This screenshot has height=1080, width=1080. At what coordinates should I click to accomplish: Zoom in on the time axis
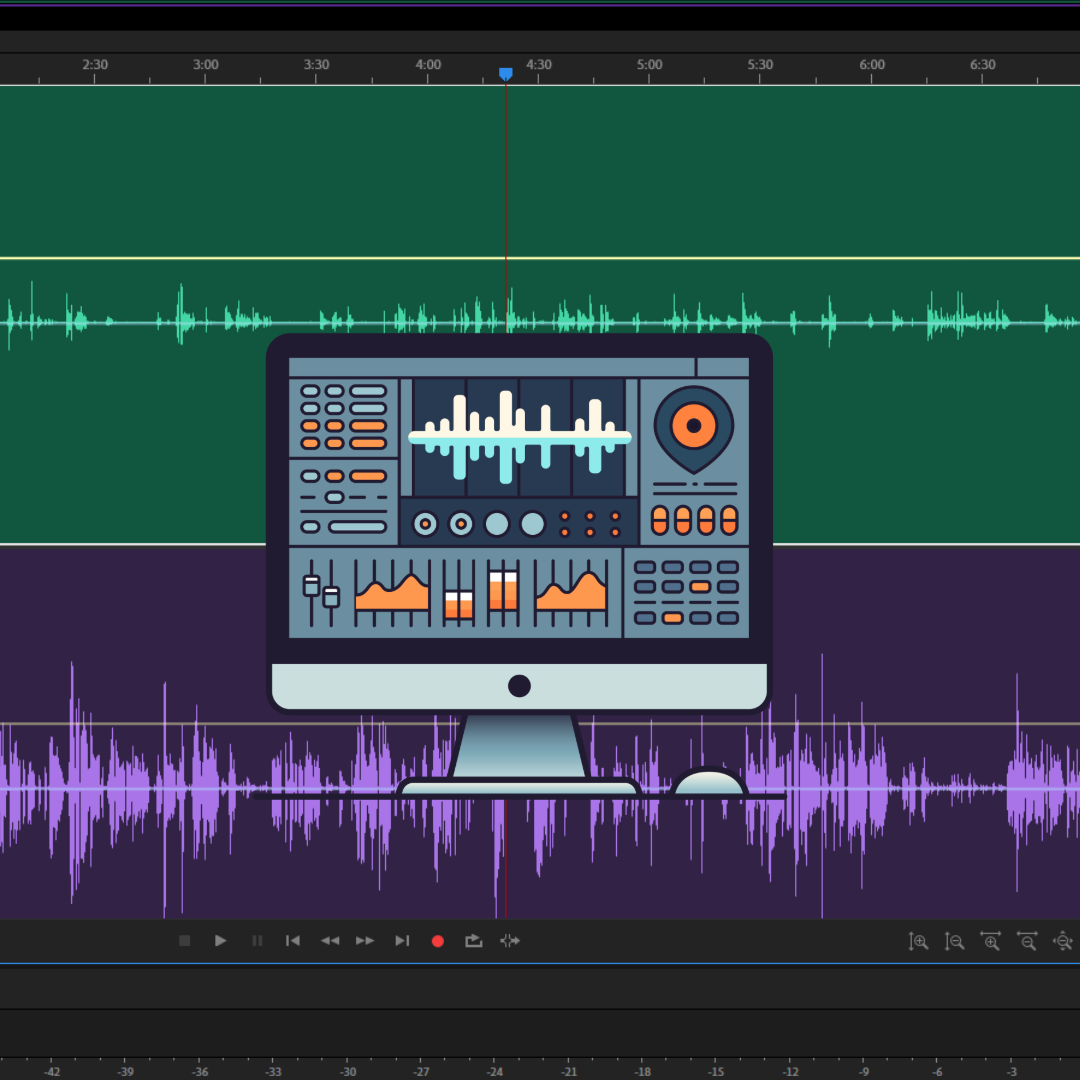[990, 941]
